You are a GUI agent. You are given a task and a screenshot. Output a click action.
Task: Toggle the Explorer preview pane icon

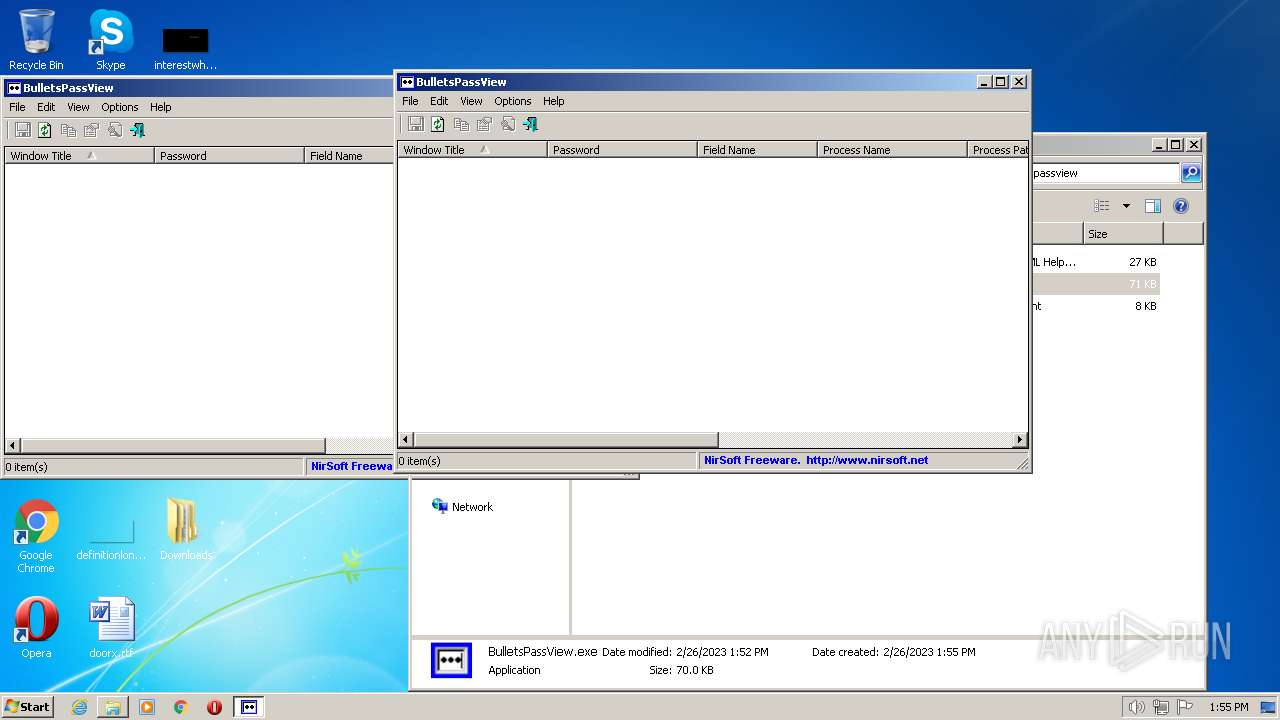[x=1153, y=206]
